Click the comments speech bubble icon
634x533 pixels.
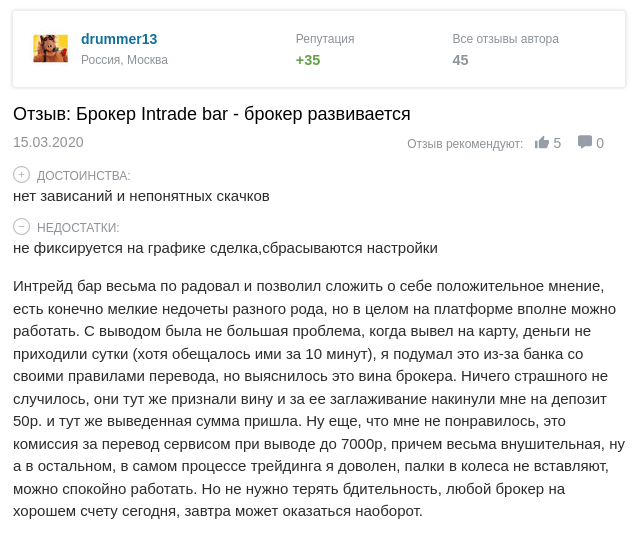pyautogui.click(x=585, y=142)
